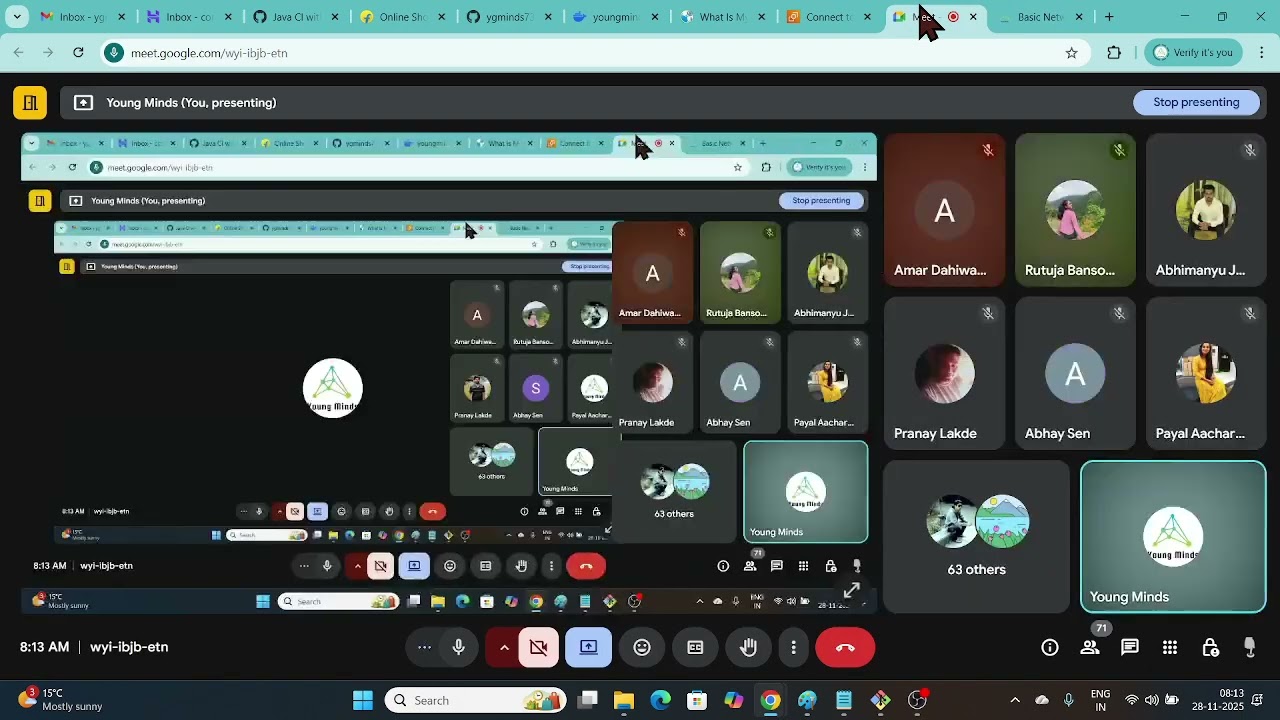1280x720 pixels.
Task: Open Chrome menu three dots
Action: [x=1262, y=52]
